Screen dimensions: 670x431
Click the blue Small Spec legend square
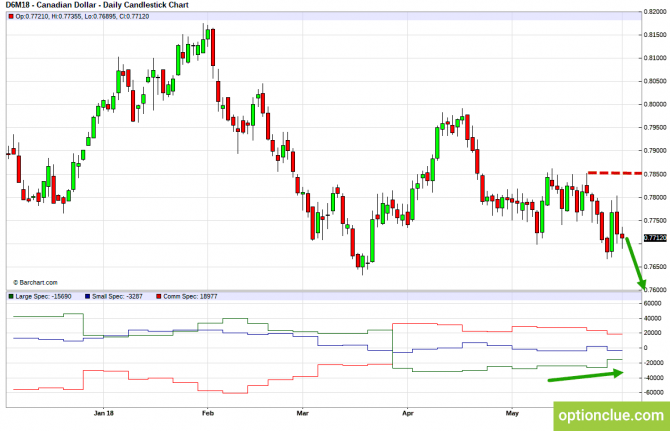pos(88,296)
